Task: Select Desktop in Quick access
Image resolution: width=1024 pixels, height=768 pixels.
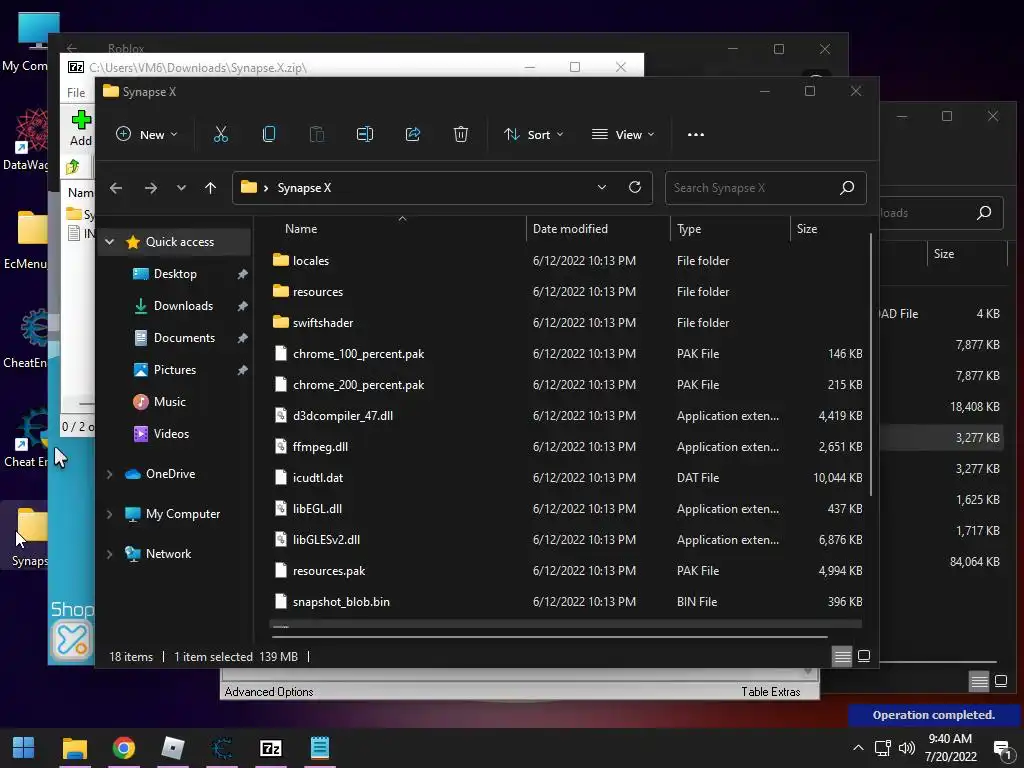Action: (x=174, y=274)
